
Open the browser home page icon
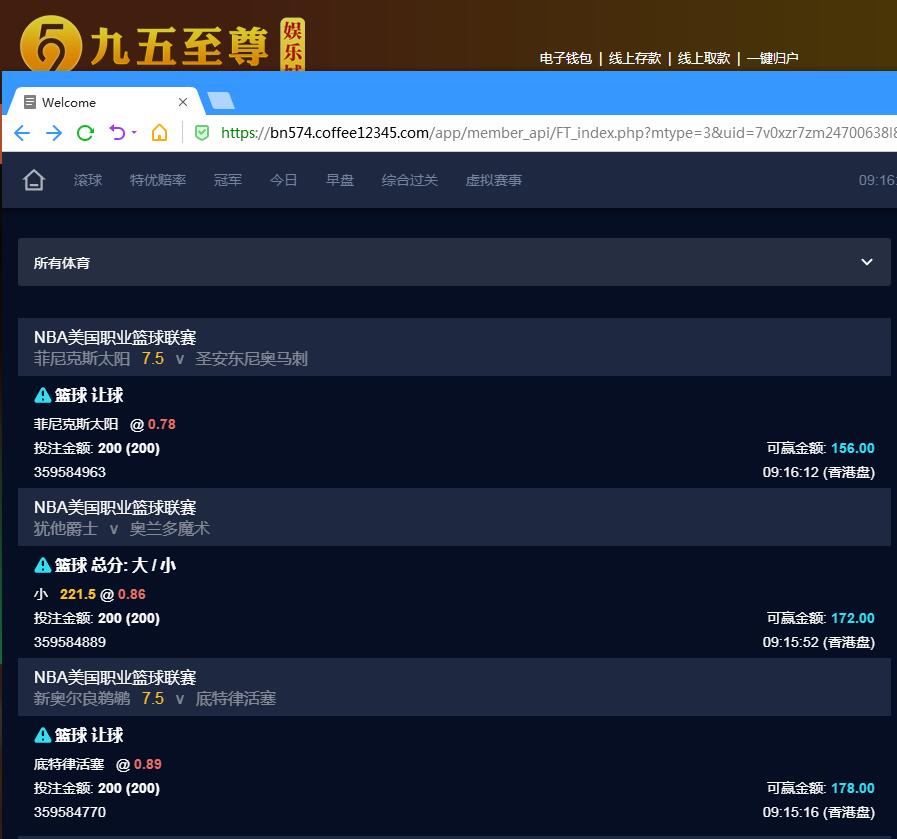(x=159, y=133)
